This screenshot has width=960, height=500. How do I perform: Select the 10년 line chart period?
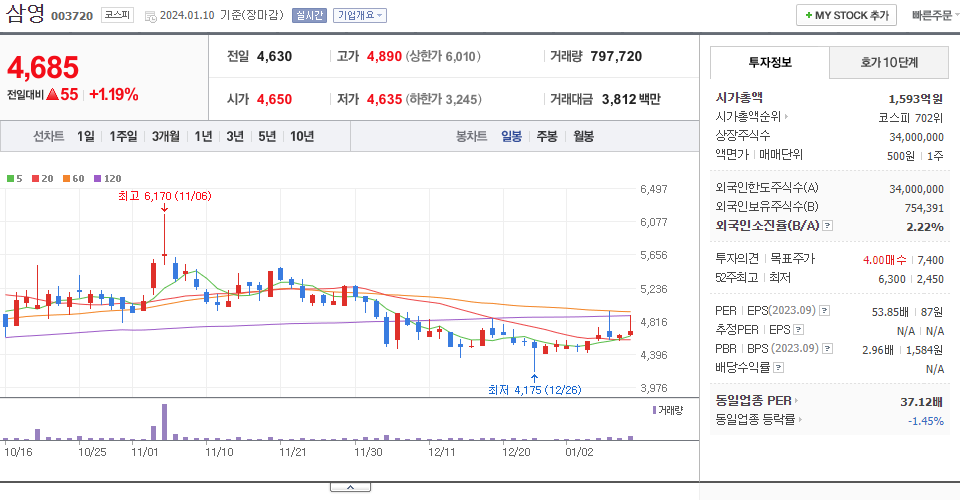(302, 136)
